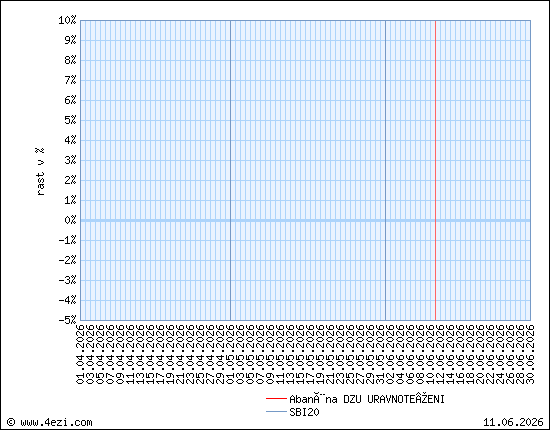Click the red Abančna DZU legend line

pyautogui.click(x=276, y=399)
